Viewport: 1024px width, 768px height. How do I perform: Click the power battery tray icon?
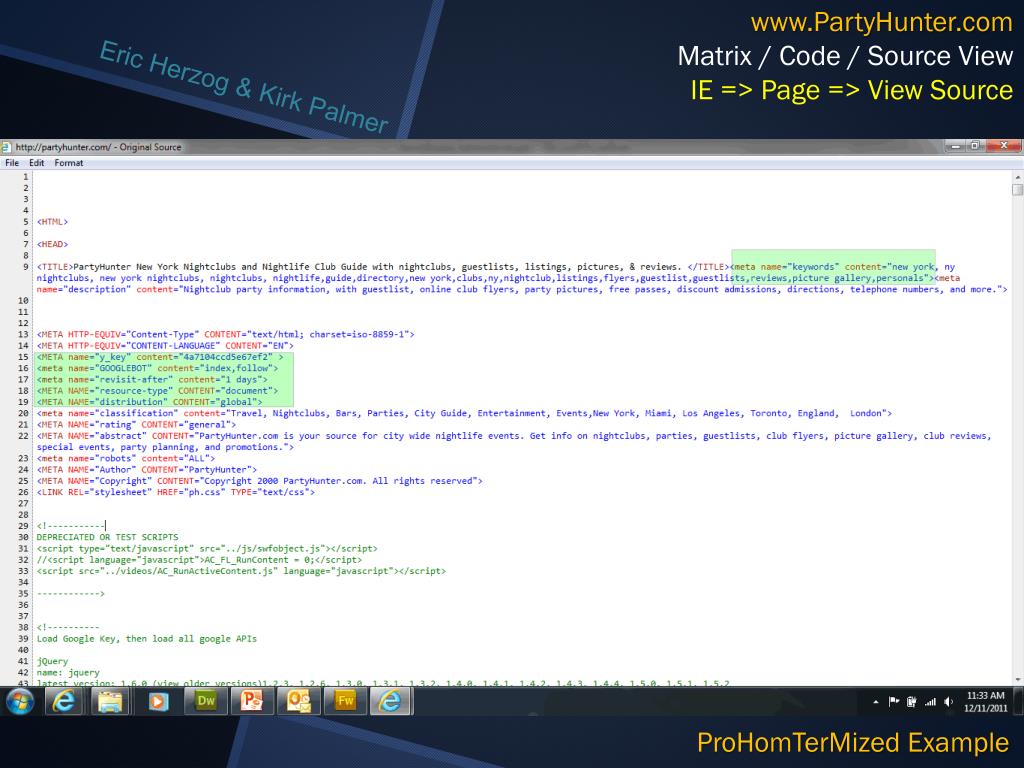[912, 702]
